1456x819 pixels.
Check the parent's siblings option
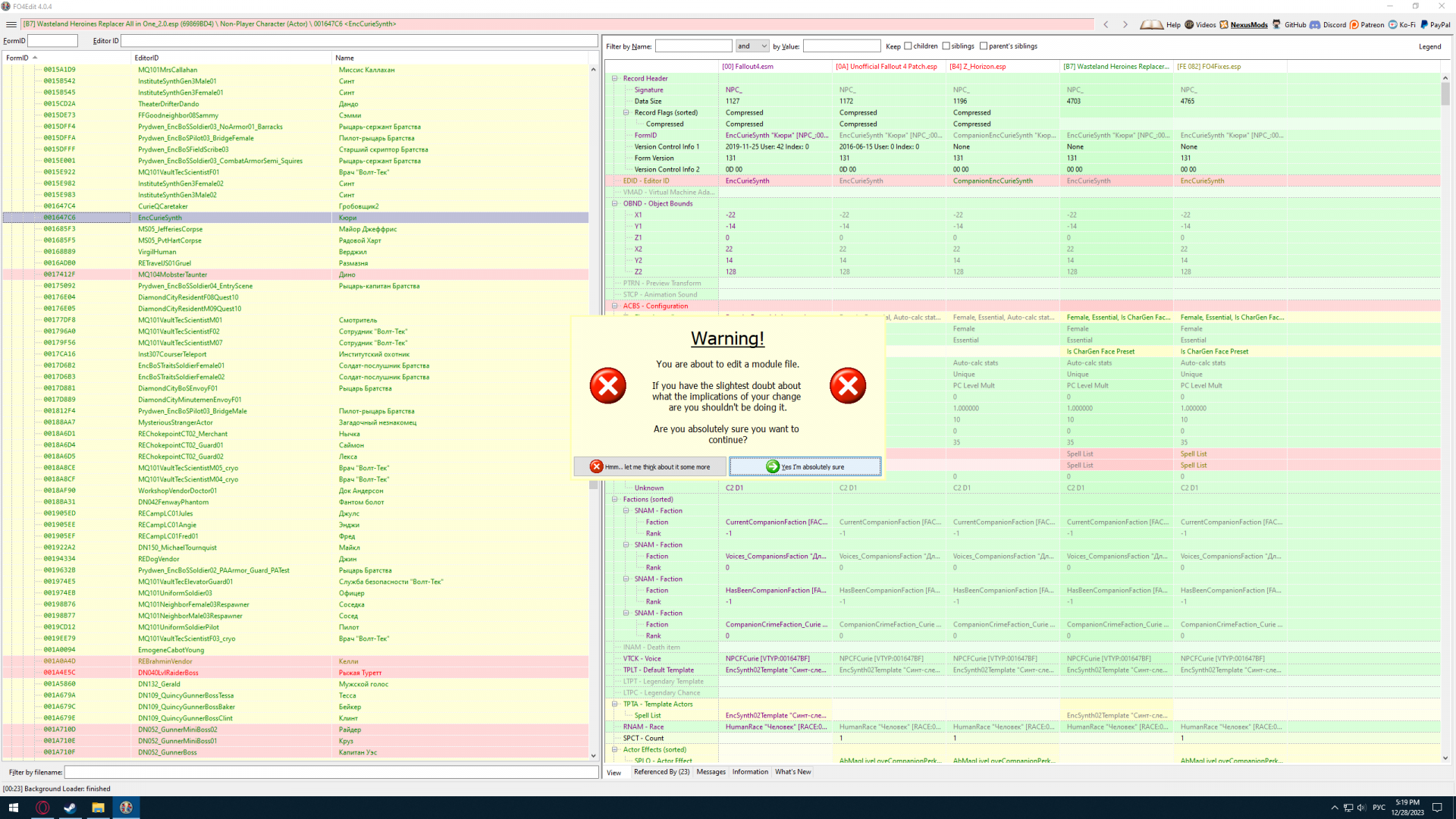point(984,46)
